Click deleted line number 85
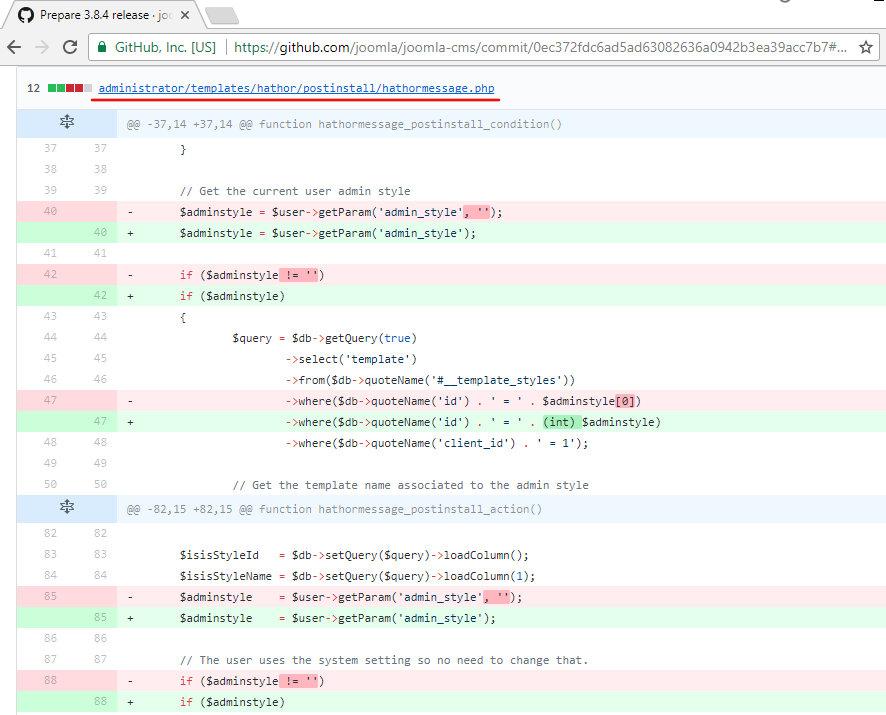 tap(50, 596)
